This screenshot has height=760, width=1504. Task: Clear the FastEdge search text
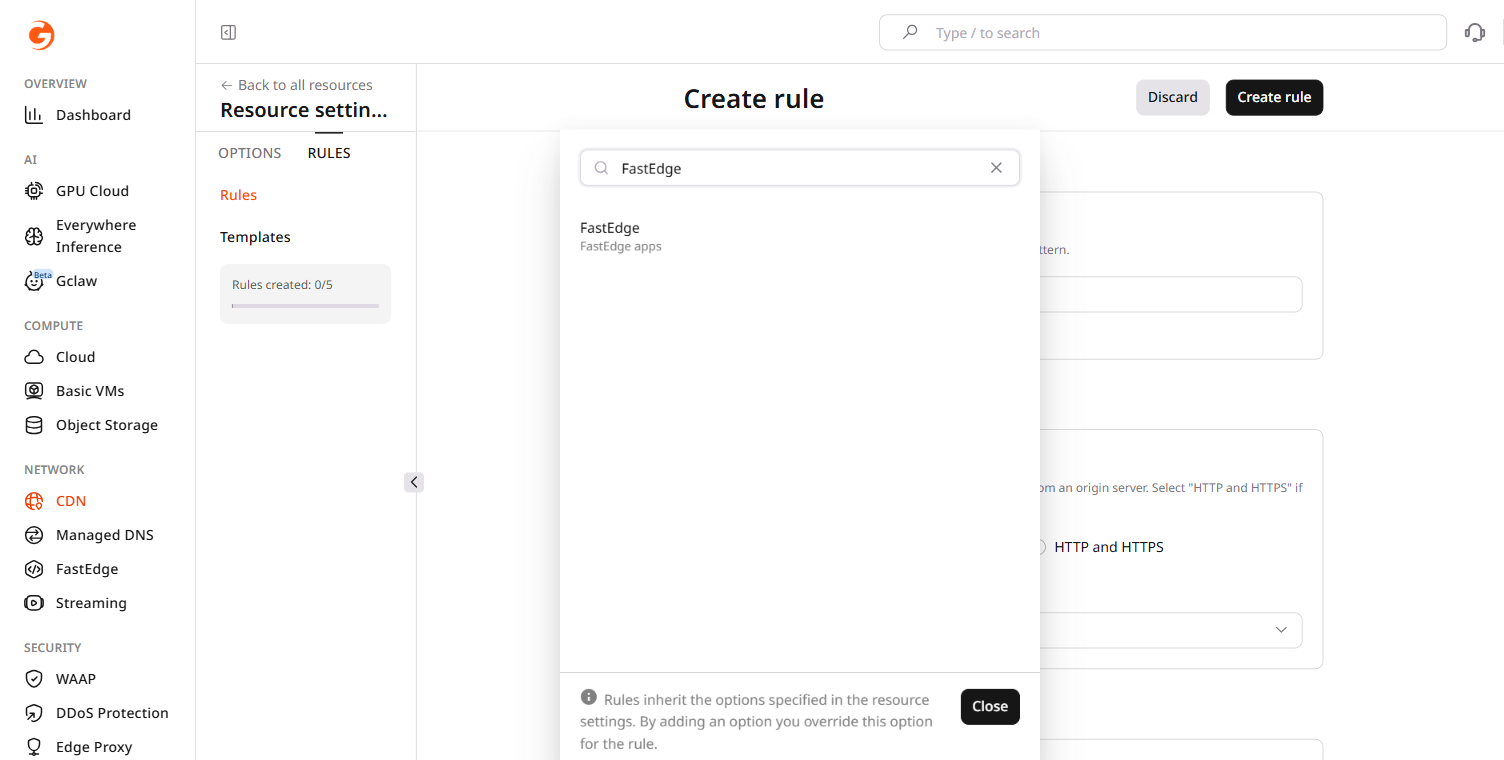(x=996, y=168)
